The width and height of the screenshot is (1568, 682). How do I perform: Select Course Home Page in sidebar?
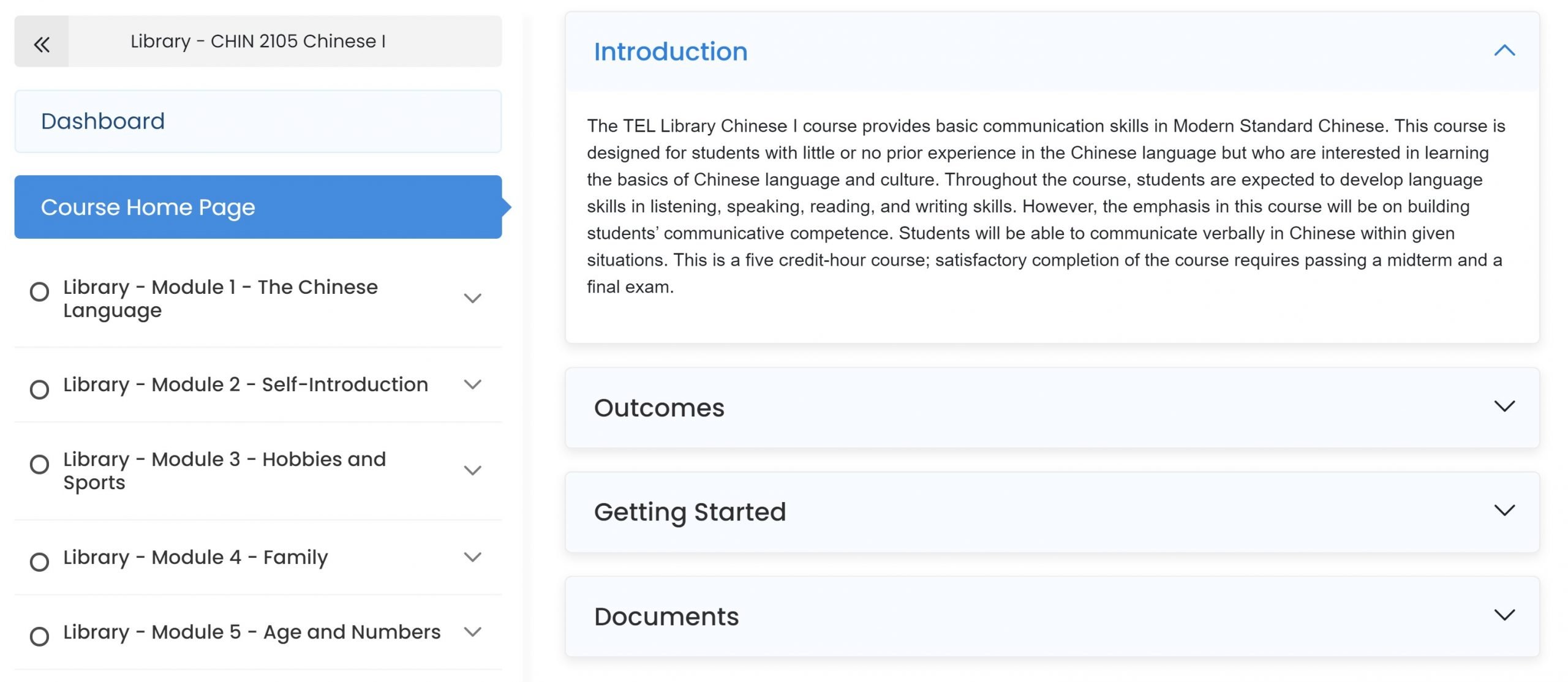click(x=258, y=207)
